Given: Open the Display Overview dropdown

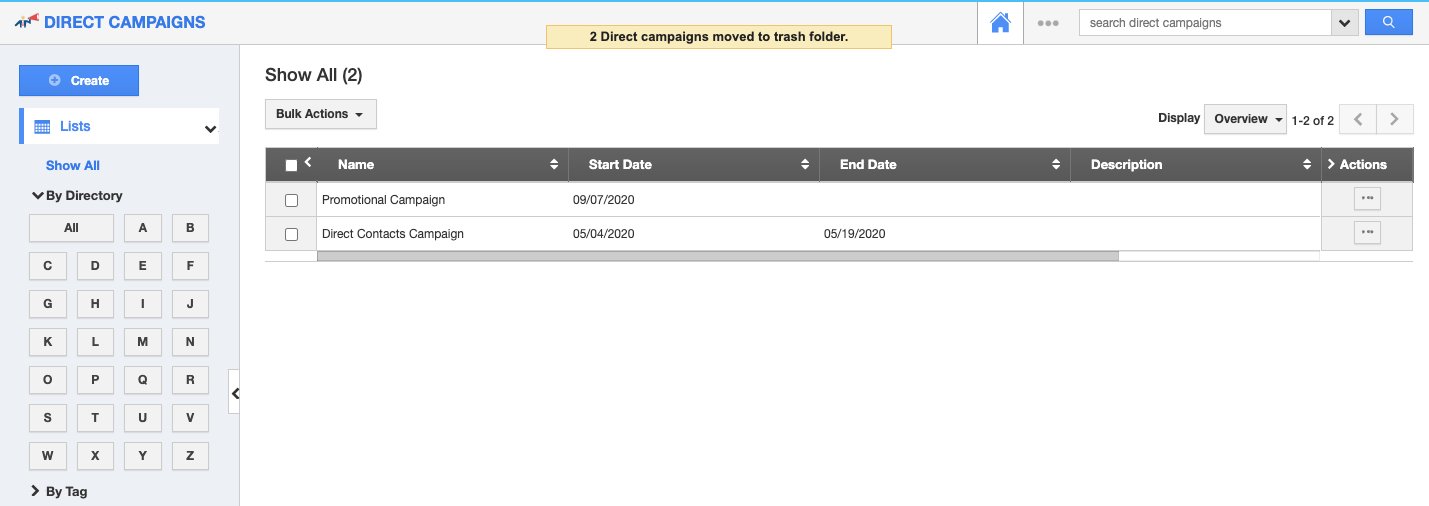Looking at the screenshot, I should (1245, 119).
